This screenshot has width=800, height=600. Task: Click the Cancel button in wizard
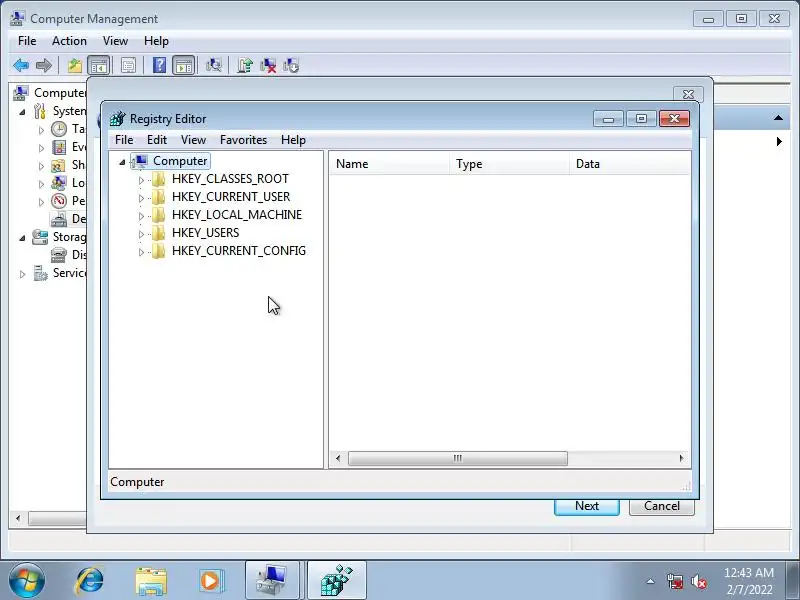[662, 506]
